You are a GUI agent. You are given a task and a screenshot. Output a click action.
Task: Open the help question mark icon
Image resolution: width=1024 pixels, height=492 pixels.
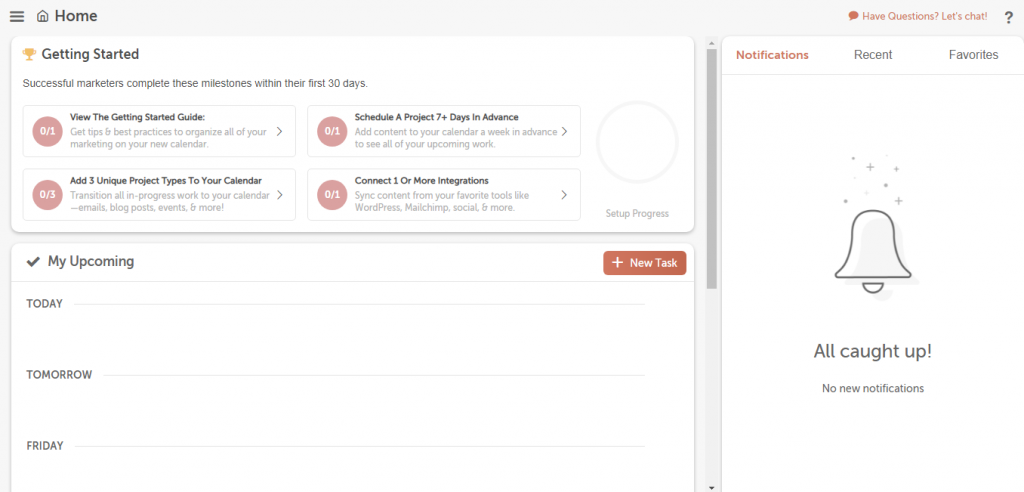click(x=1009, y=18)
